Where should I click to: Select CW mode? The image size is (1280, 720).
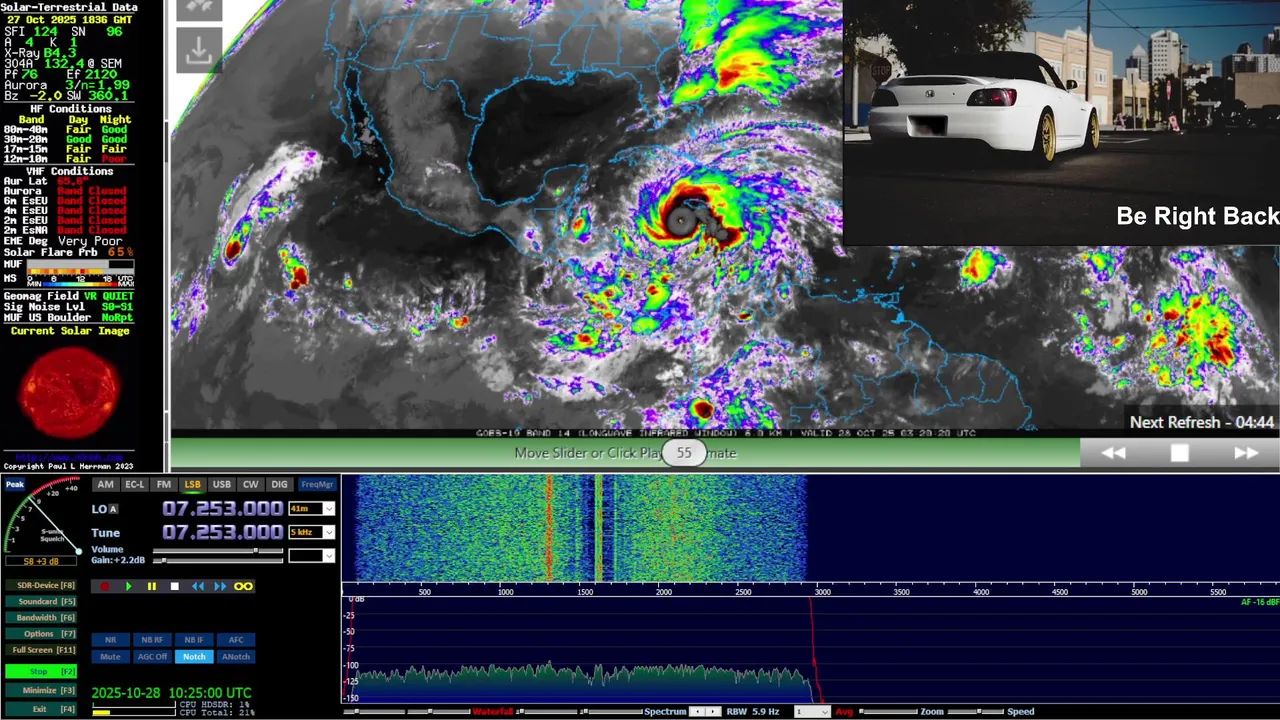(x=250, y=485)
